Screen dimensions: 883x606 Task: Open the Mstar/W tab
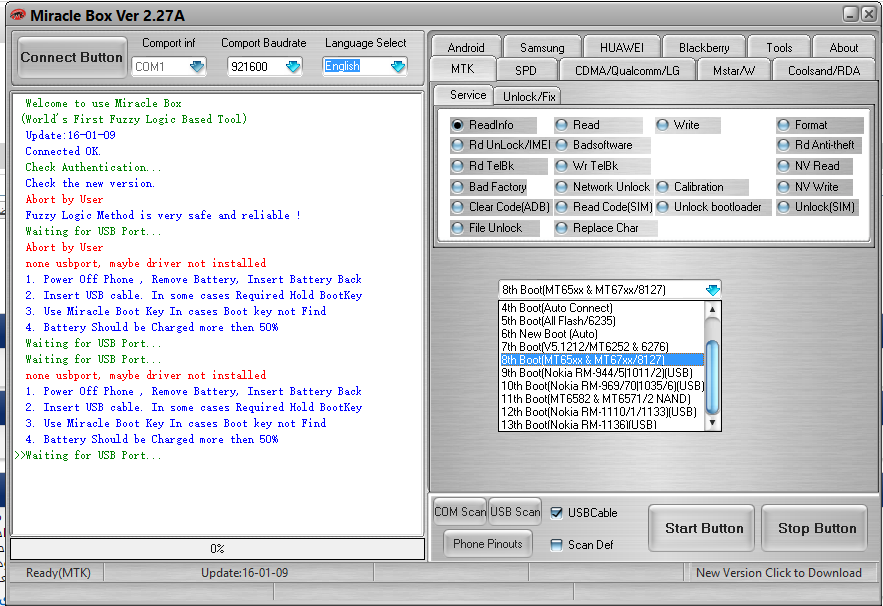click(733, 70)
